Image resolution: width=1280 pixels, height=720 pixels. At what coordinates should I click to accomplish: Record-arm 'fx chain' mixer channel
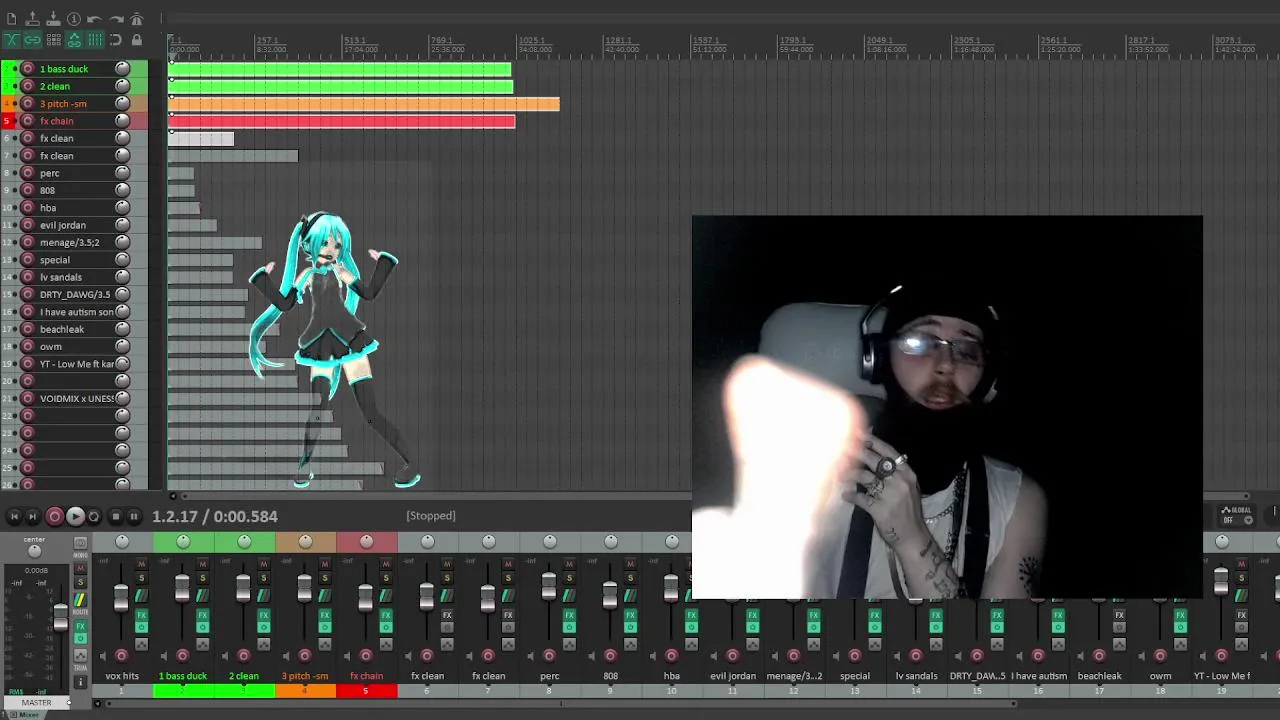tap(366, 656)
